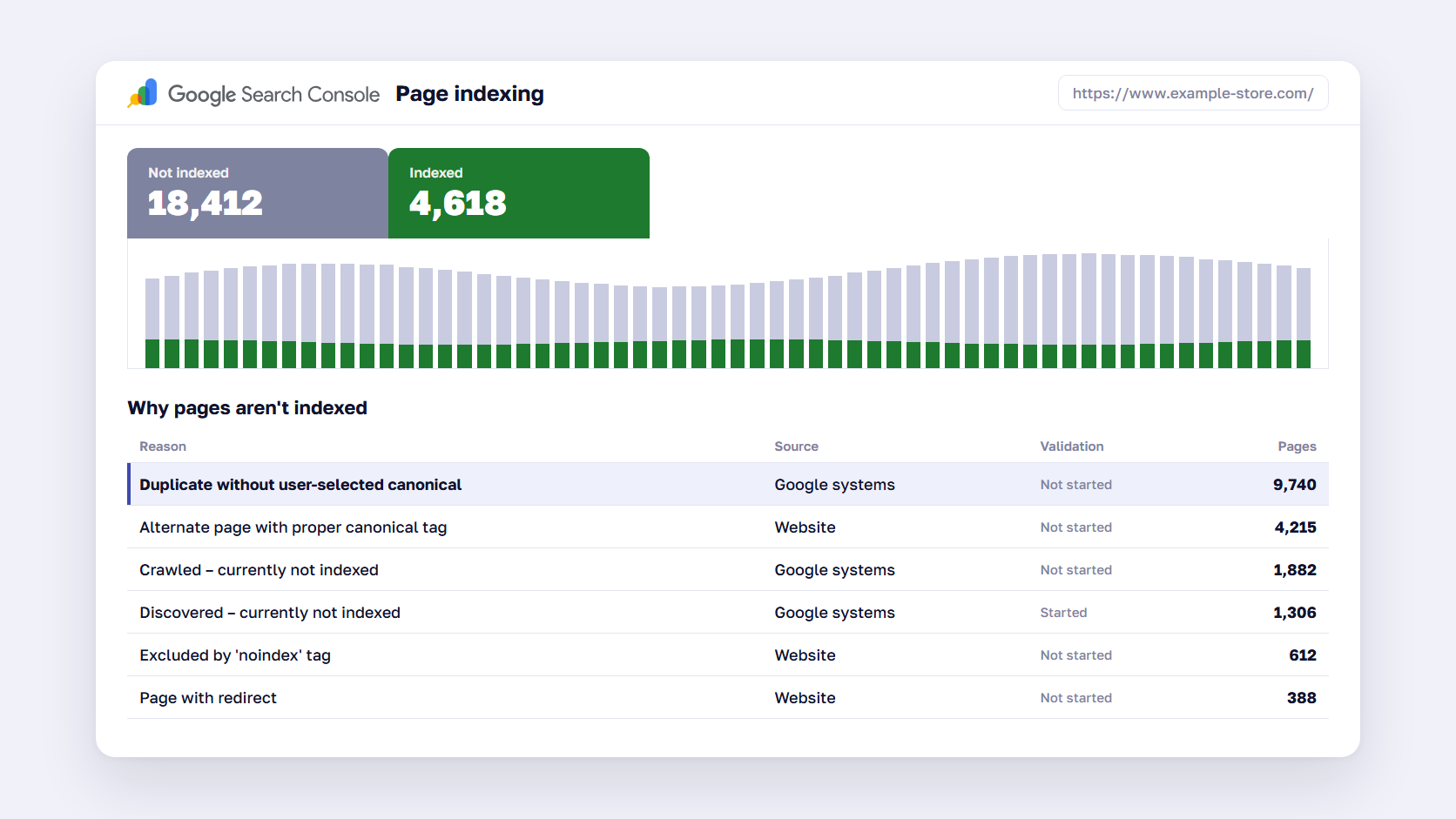This screenshot has width=1456, height=819.
Task: Click Google systems in Crawled row
Action: 835,570
